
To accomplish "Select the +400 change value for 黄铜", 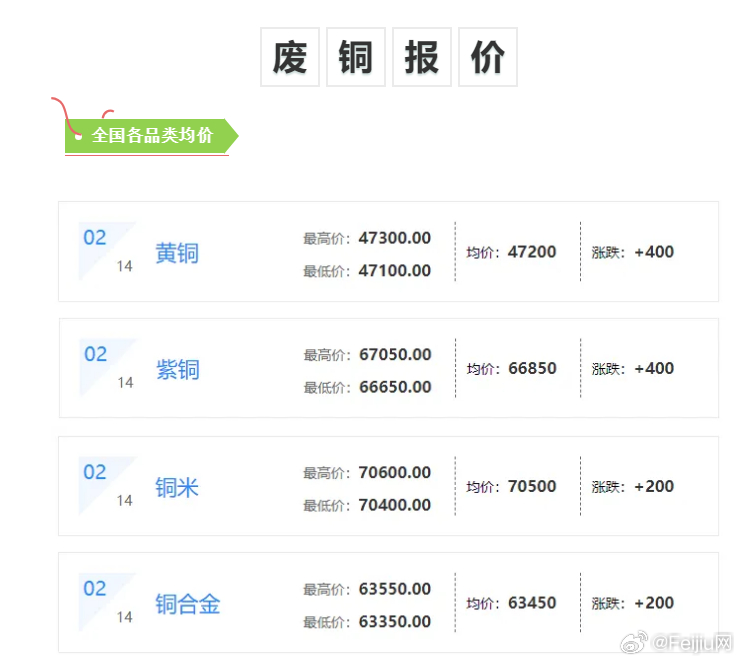I will (654, 252).
